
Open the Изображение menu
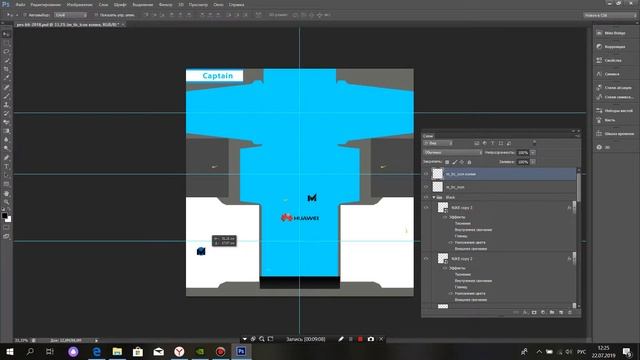pyautogui.click(x=80, y=4)
